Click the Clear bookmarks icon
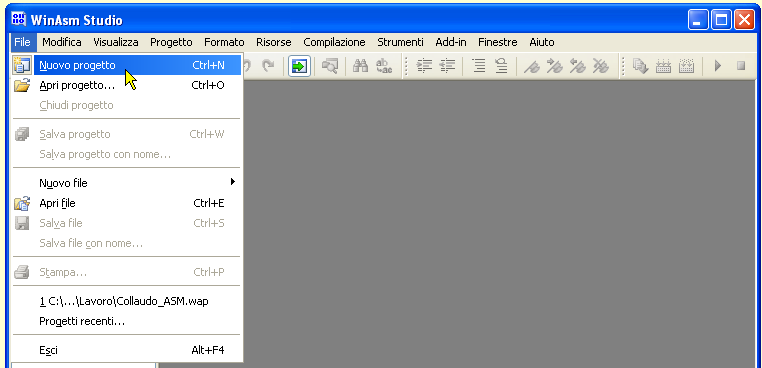 click(x=600, y=66)
